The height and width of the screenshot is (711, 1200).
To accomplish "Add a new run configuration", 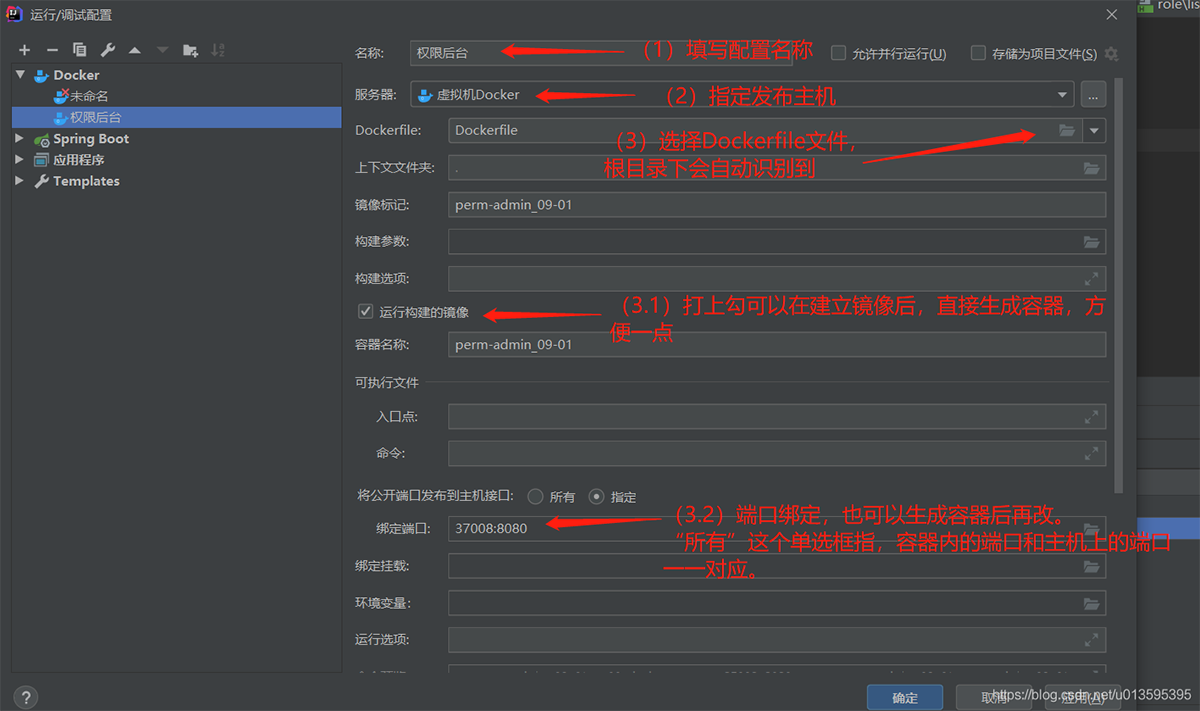I will coord(24,49).
